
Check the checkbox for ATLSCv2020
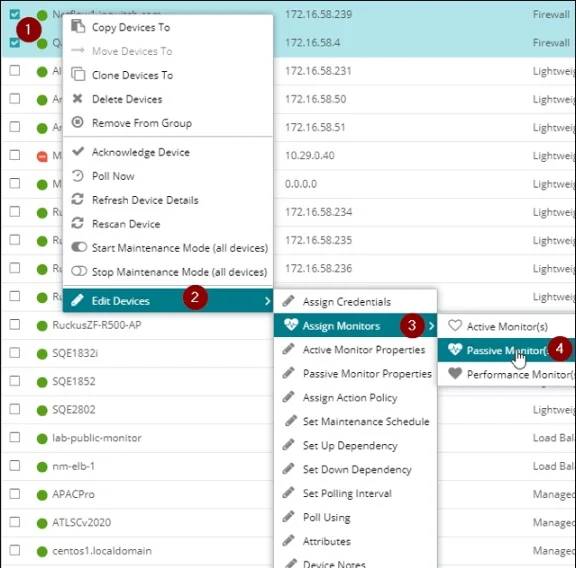[15, 522]
